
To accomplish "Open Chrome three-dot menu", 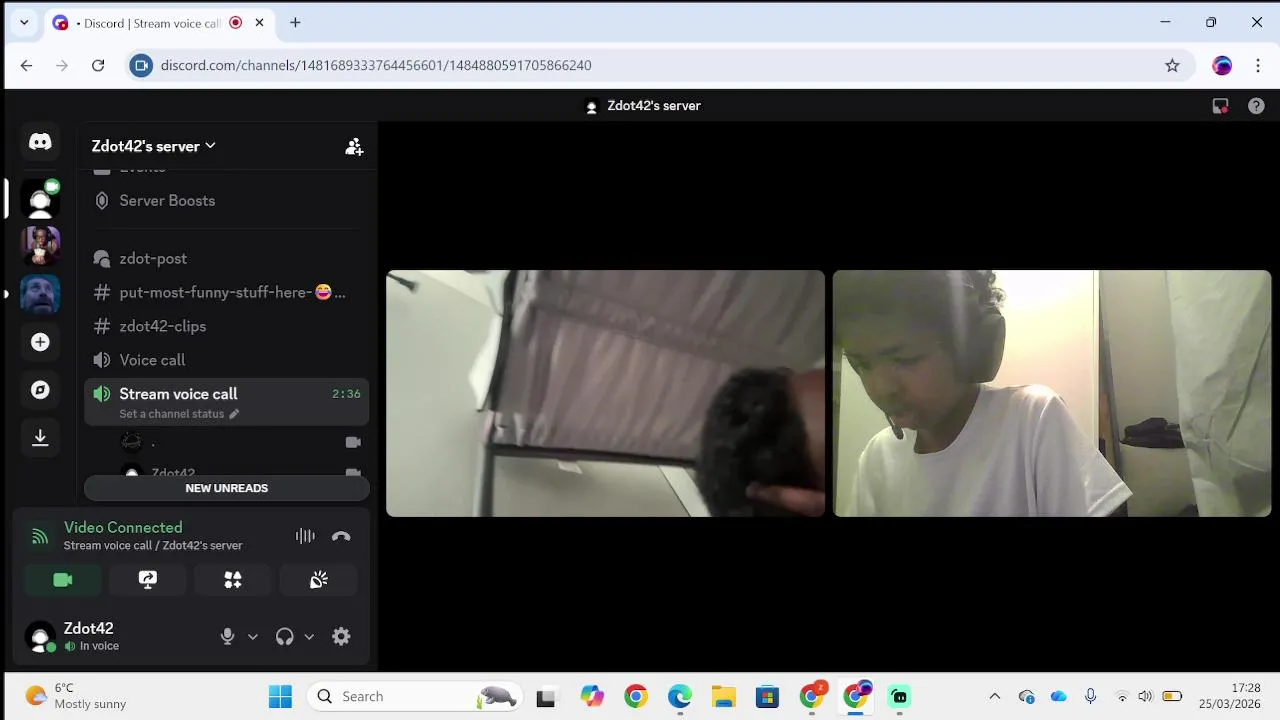I will 1257,65.
